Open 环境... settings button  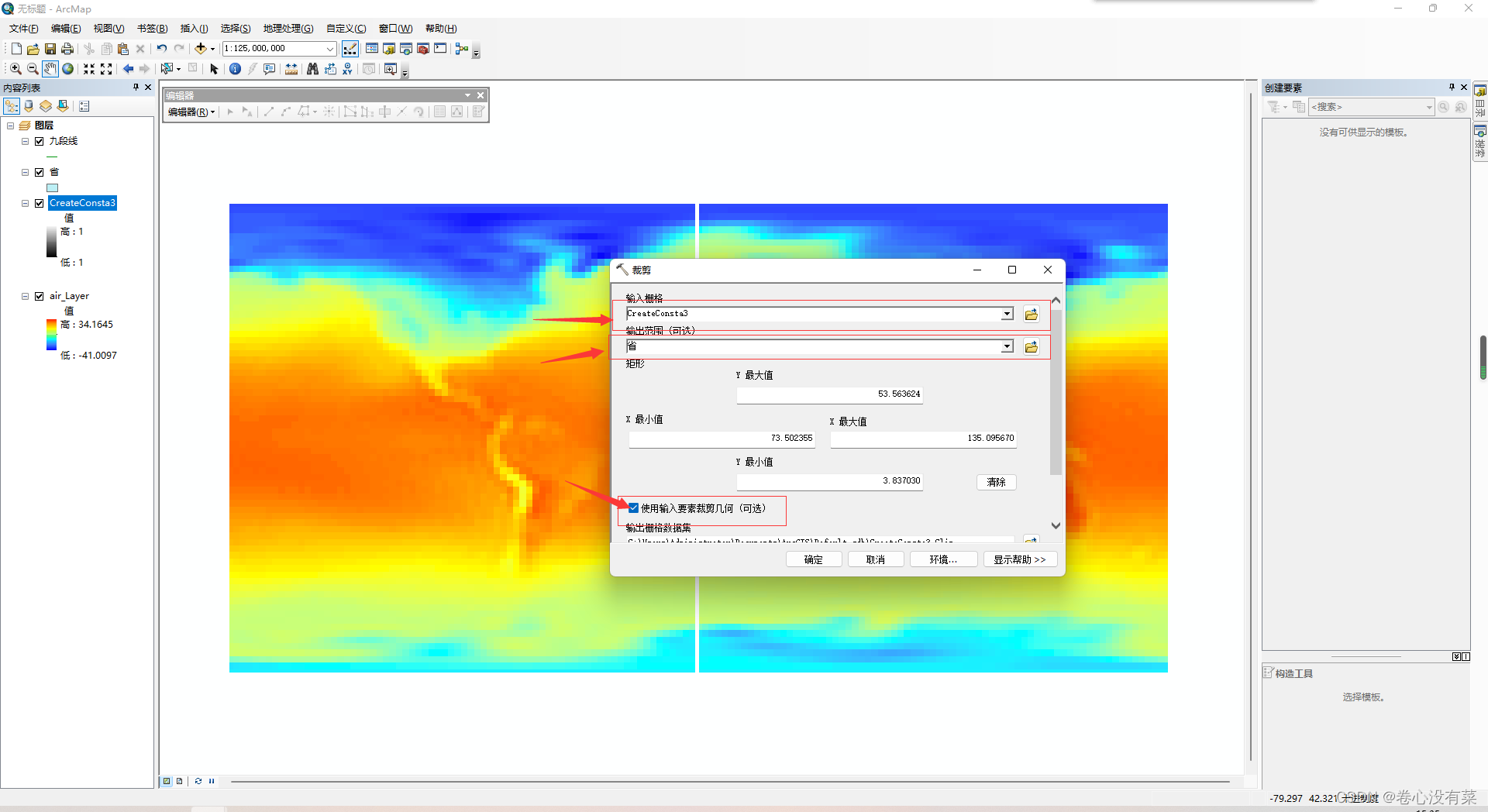(x=943, y=559)
